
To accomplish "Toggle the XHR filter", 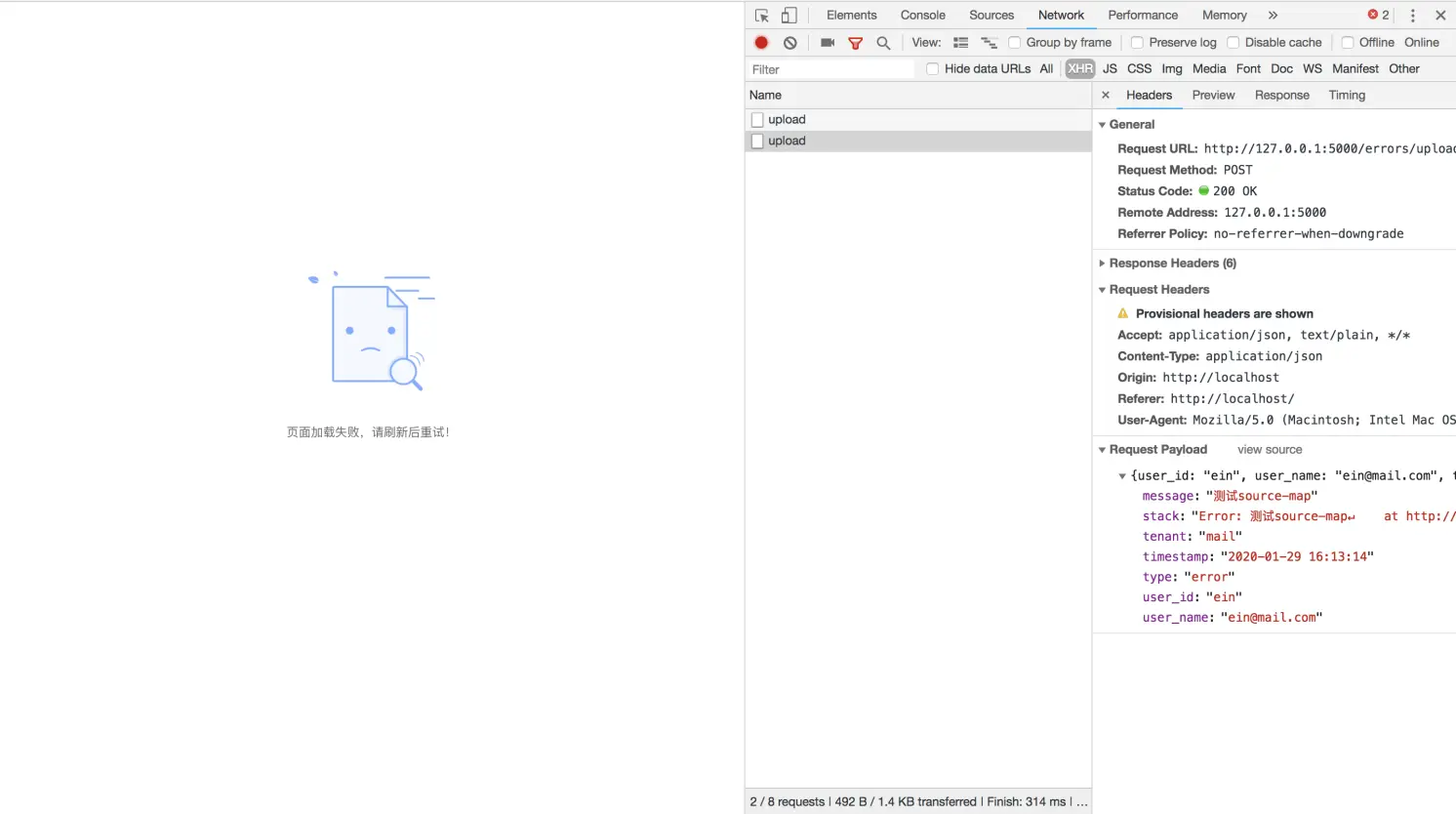I will tap(1080, 69).
